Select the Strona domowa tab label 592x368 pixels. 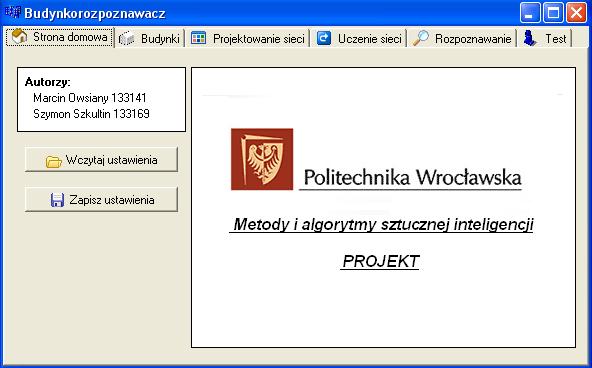tap(70, 37)
